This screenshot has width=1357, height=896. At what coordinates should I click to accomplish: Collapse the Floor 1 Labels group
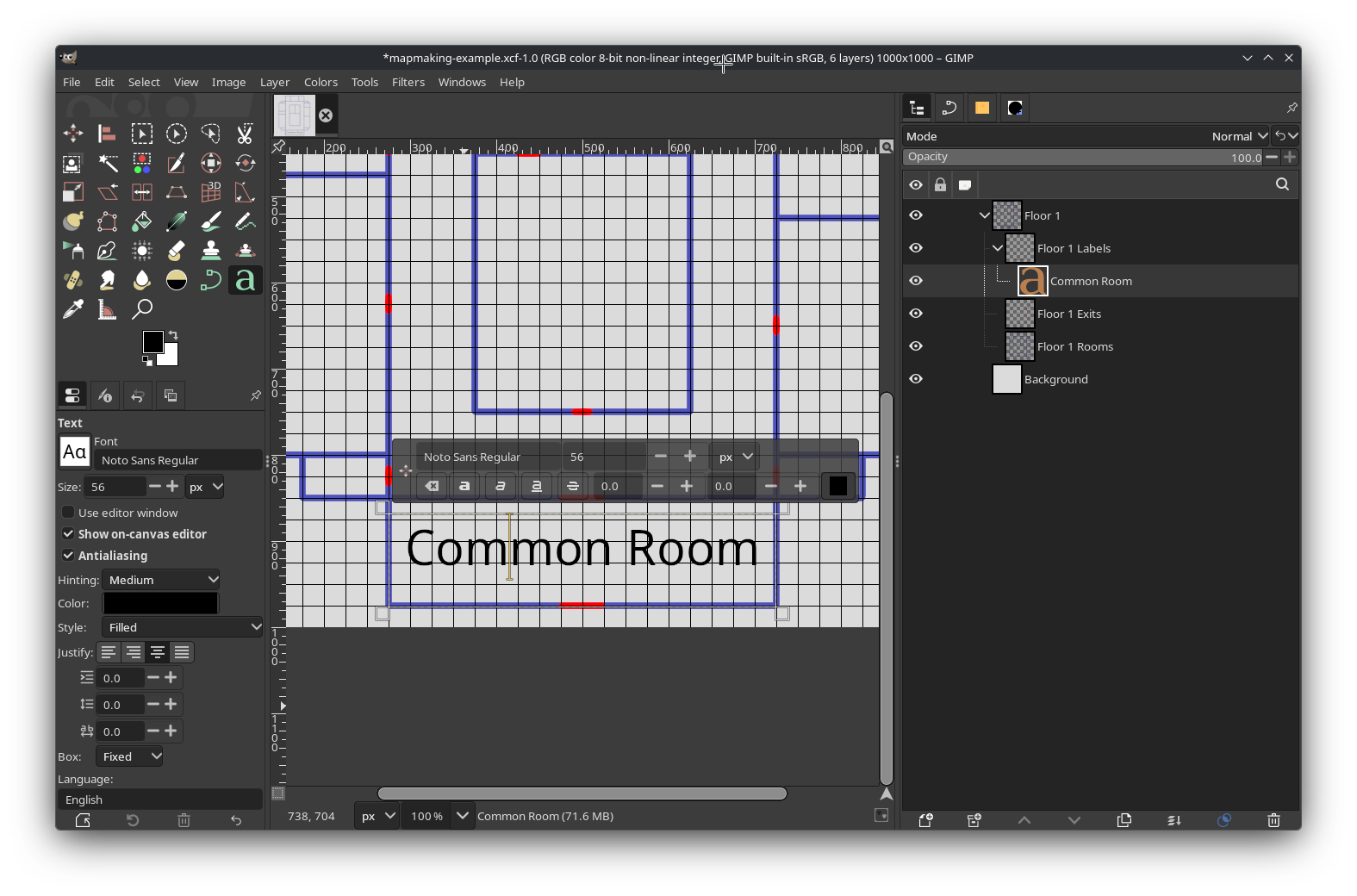[998, 248]
